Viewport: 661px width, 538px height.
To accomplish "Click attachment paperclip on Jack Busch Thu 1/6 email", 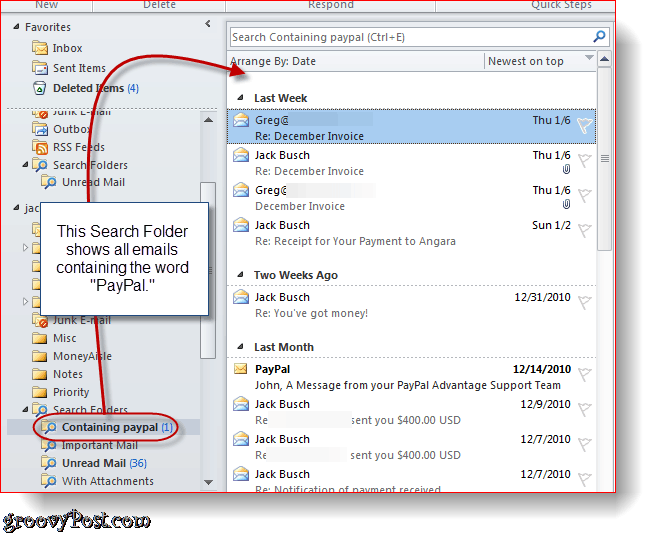I will (x=567, y=169).
